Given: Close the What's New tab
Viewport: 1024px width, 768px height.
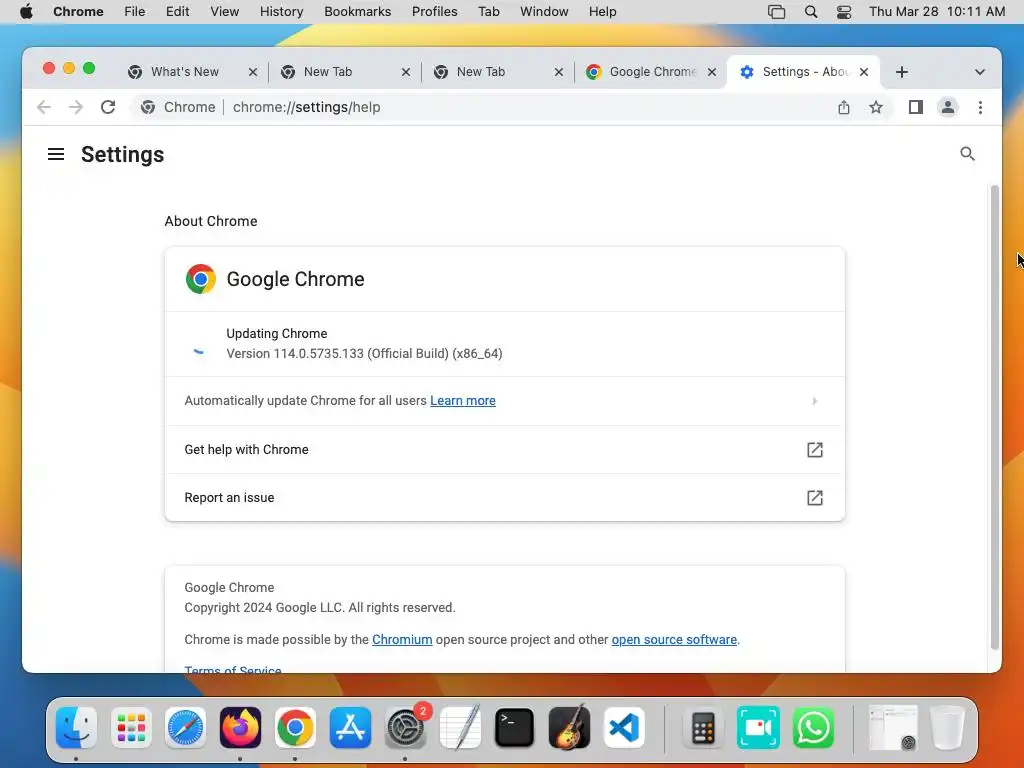Looking at the screenshot, I should pyautogui.click(x=253, y=72).
